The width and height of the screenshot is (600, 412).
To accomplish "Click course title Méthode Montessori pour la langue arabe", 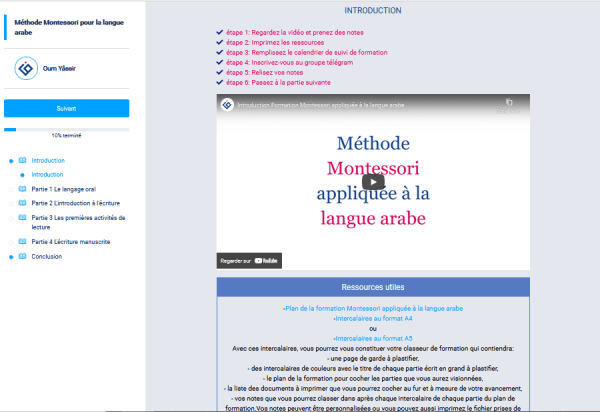I will pyautogui.click(x=69, y=27).
